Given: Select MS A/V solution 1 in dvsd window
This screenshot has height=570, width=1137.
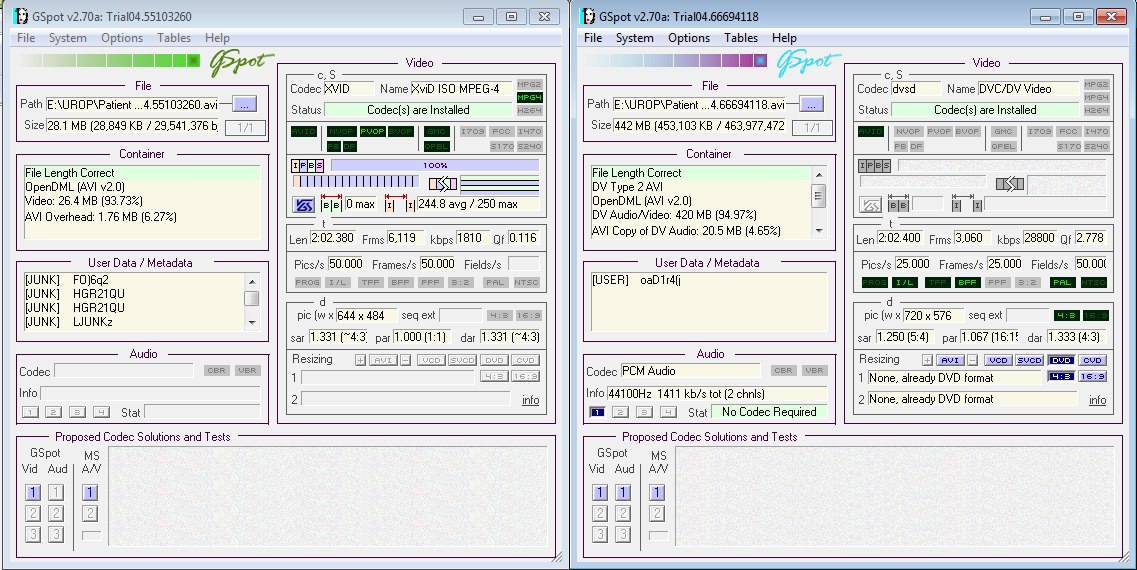Looking at the screenshot, I should (x=657, y=492).
